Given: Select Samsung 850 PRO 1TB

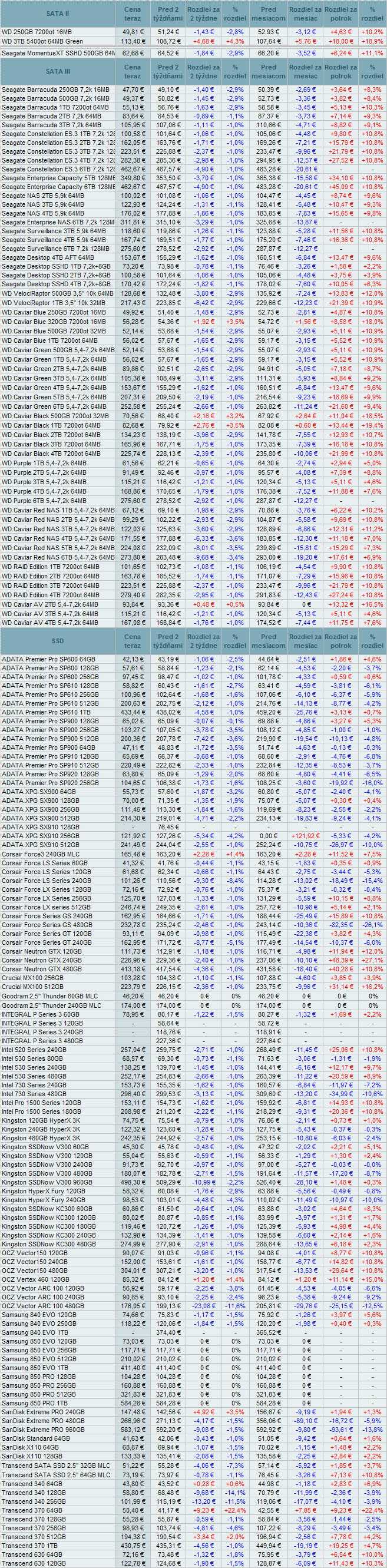Looking at the screenshot, I should pyautogui.click(x=35, y=1402).
